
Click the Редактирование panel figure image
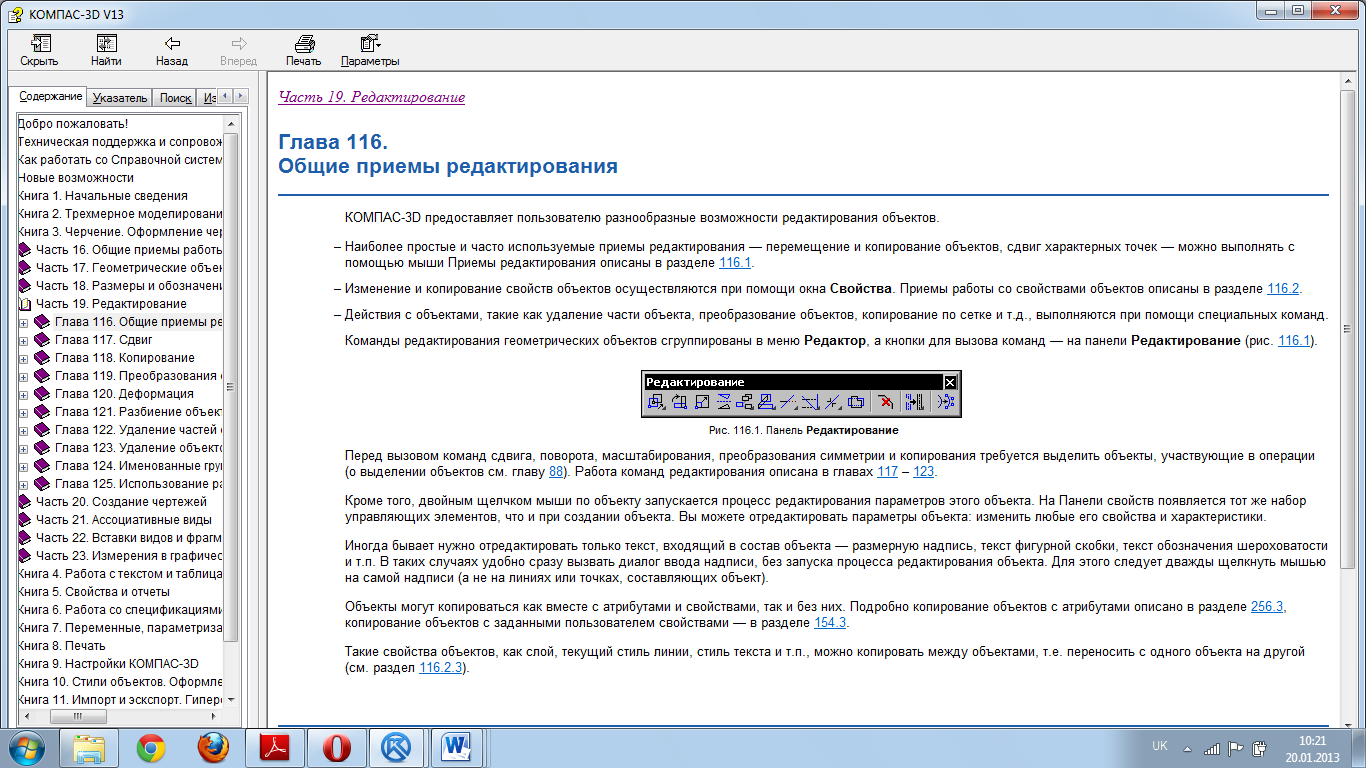[800, 394]
